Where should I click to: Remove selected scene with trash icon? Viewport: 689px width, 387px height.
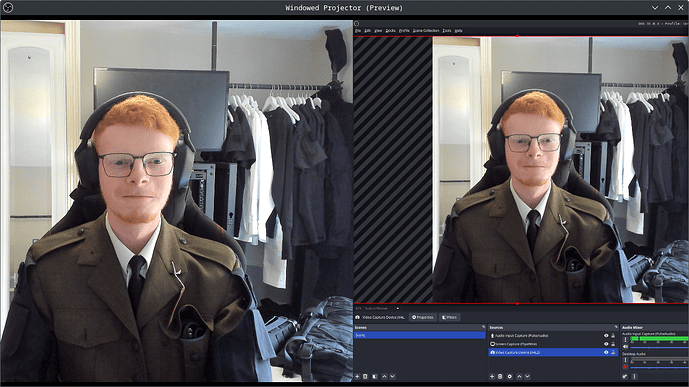click(365, 376)
